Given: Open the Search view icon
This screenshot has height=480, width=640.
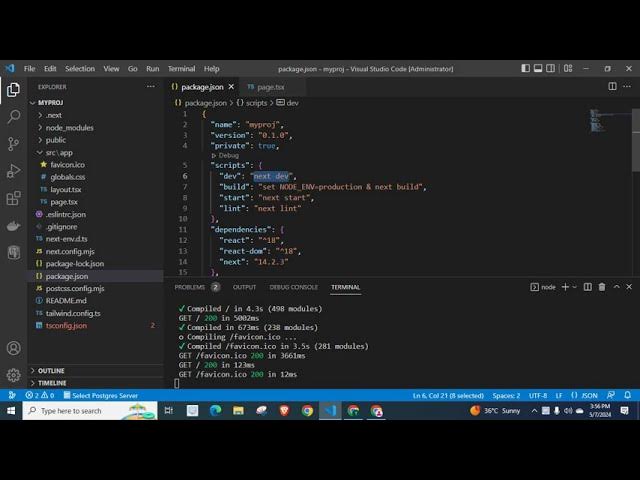Looking at the screenshot, I should tap(13, 117).
